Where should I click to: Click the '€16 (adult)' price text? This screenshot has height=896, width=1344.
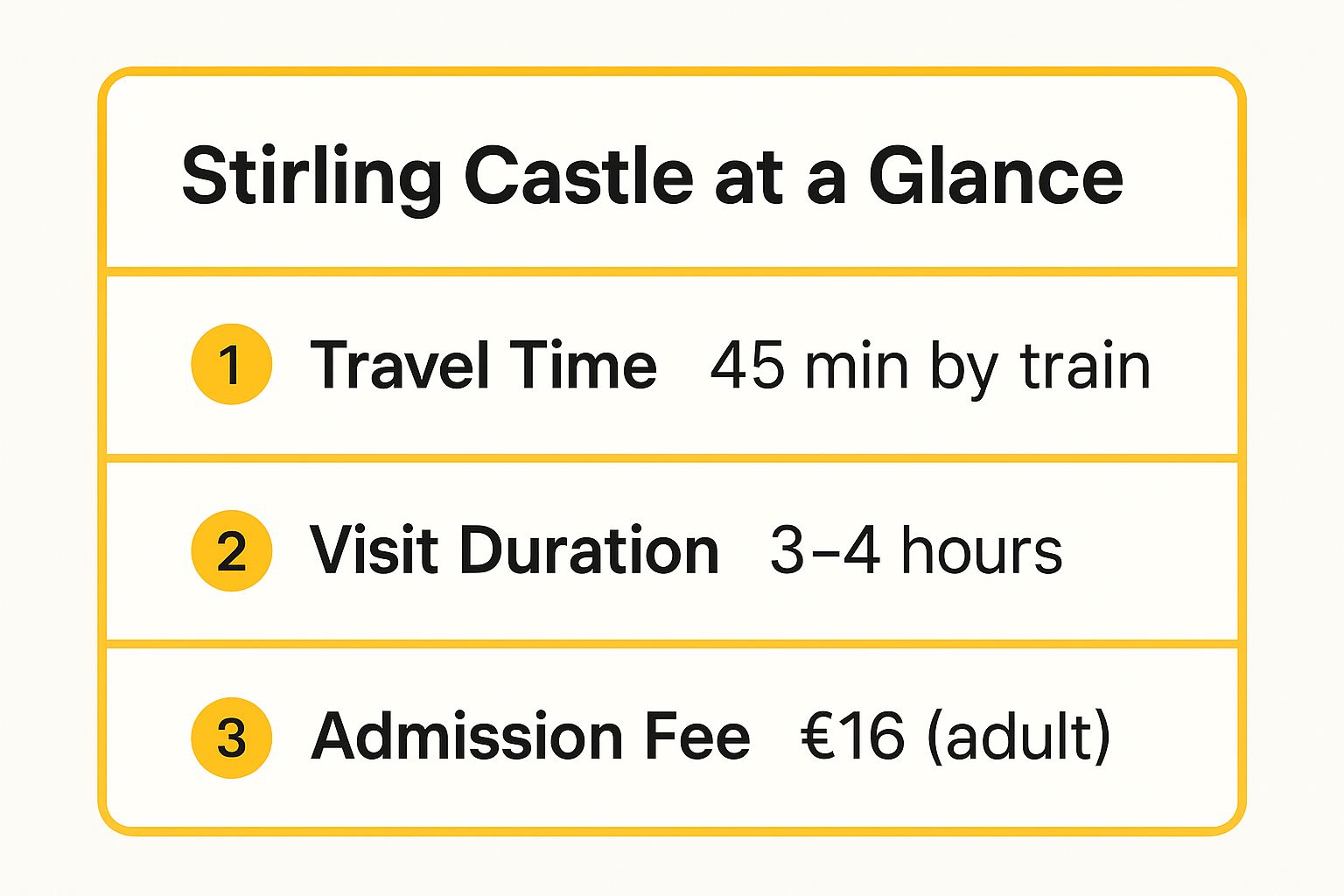tap(955, 736)
